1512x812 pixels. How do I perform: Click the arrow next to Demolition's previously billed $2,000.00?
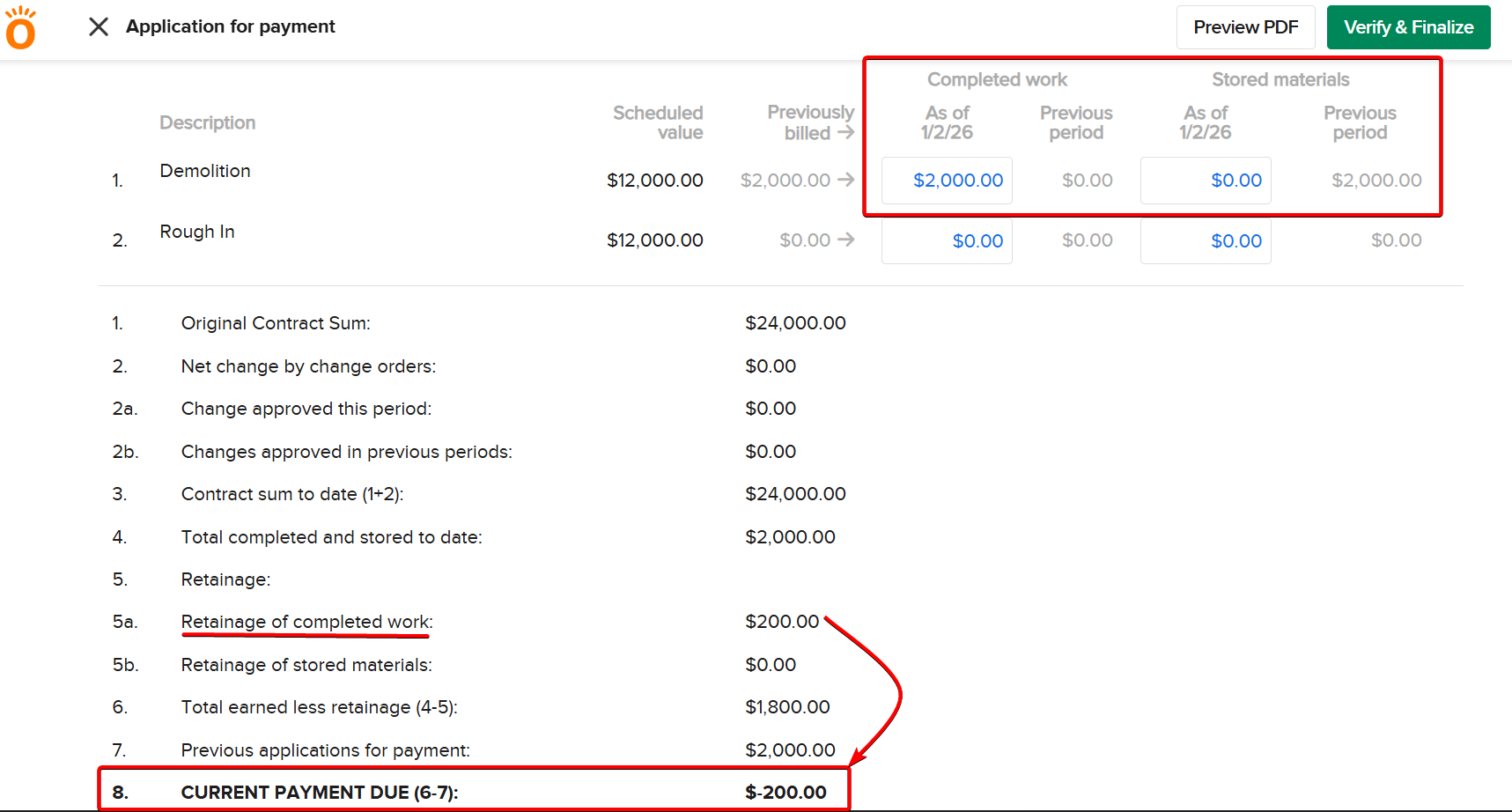point(845,180)
